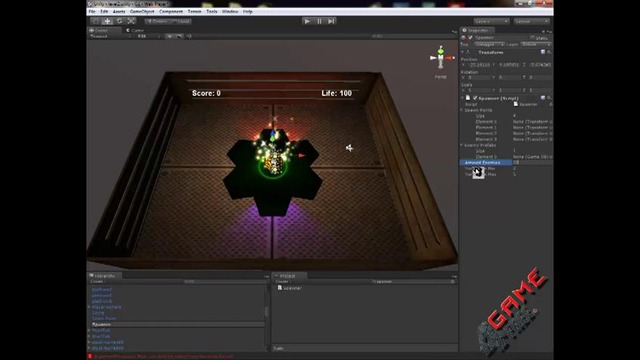Click the Pause button
The image size is (640, 360).
(319, 21)
